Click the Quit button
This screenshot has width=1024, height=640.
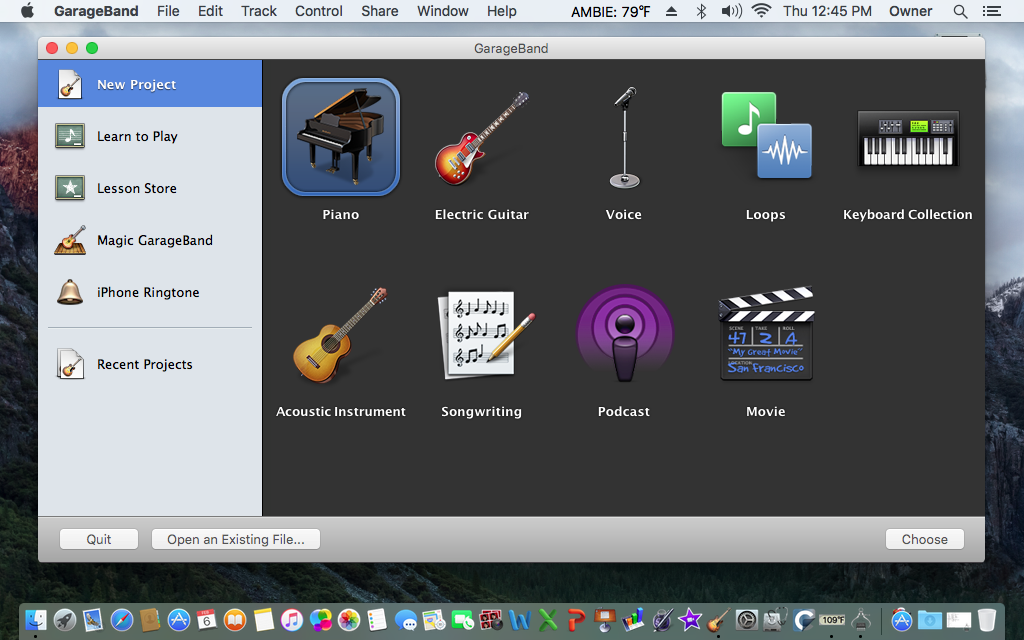click(99, 539)
